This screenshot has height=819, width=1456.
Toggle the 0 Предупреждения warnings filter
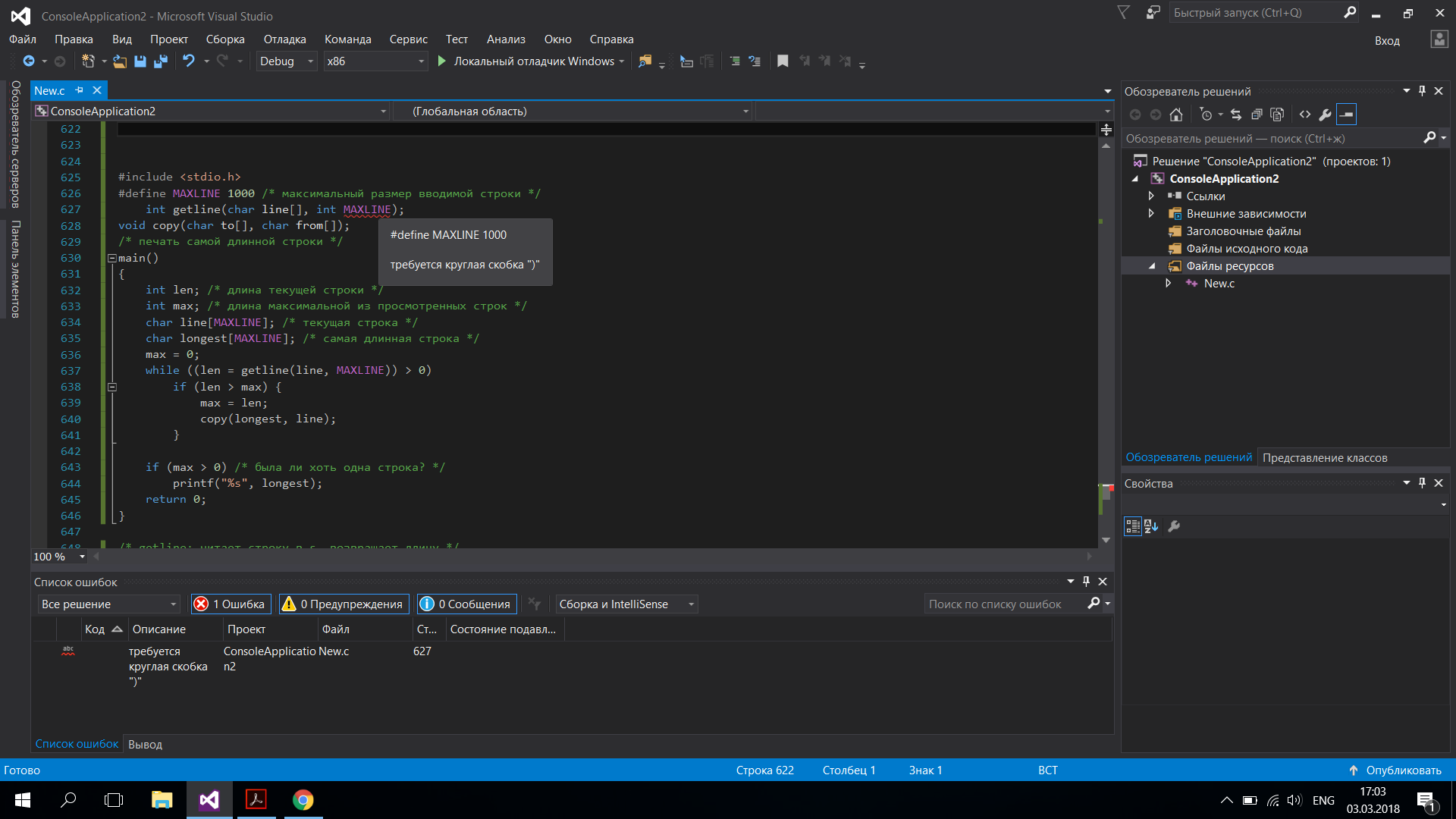(x=344, y=604)
